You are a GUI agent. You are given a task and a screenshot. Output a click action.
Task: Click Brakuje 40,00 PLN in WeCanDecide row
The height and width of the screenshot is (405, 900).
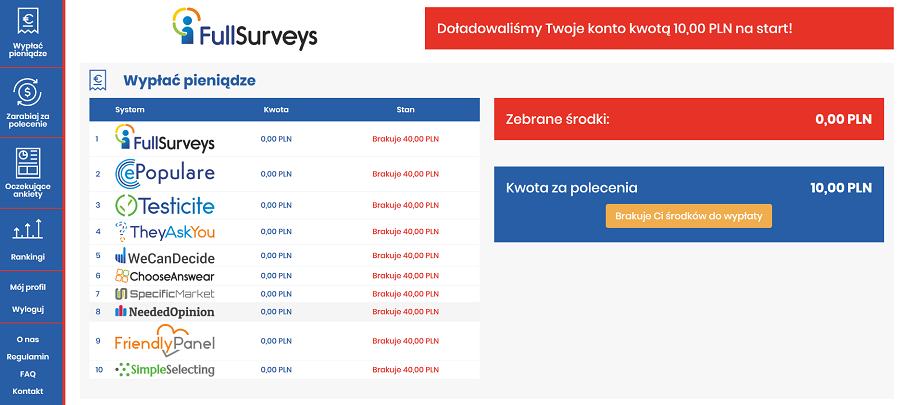(405, 256)
